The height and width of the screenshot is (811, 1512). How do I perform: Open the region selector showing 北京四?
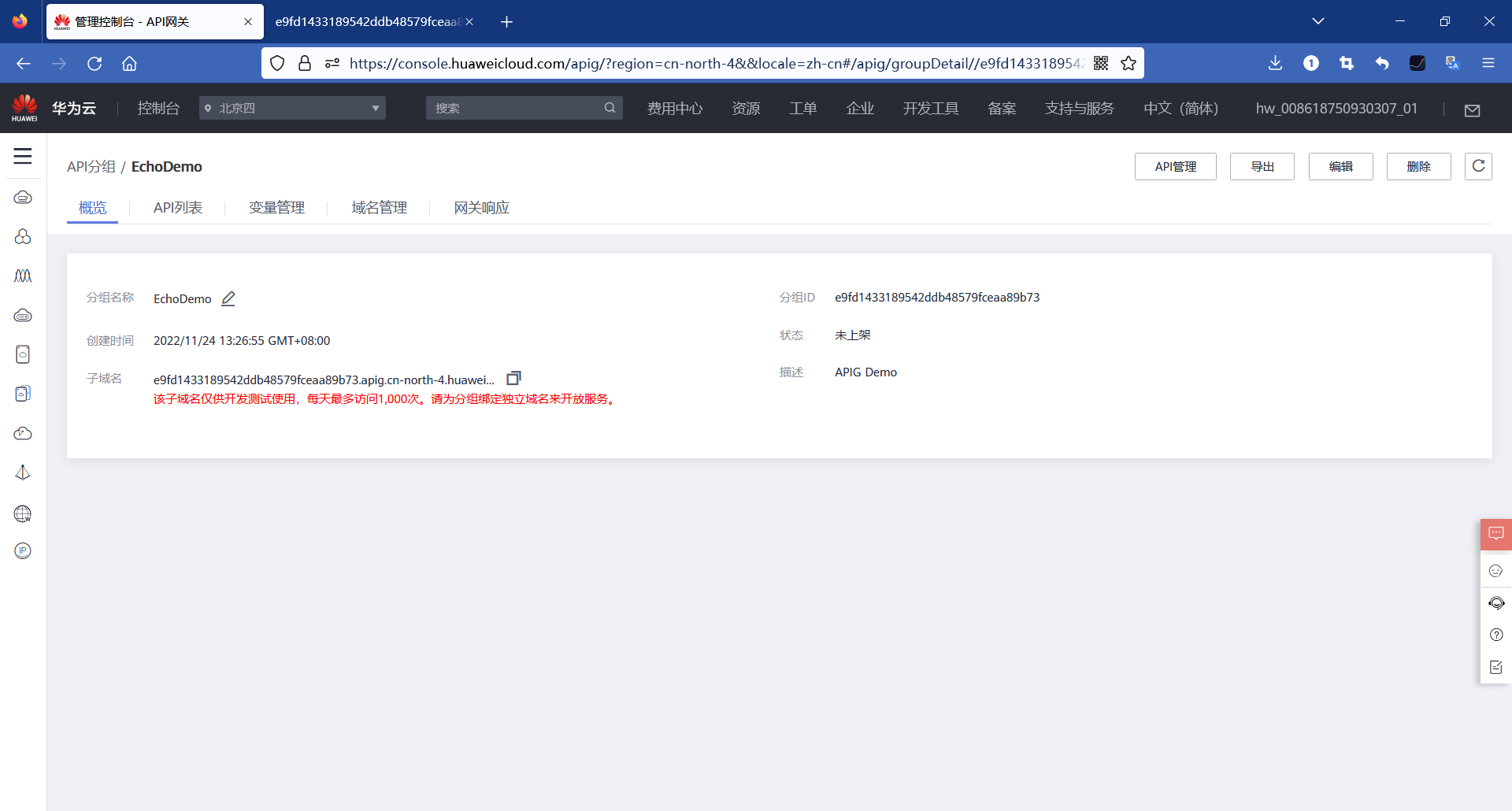point(292,108)
